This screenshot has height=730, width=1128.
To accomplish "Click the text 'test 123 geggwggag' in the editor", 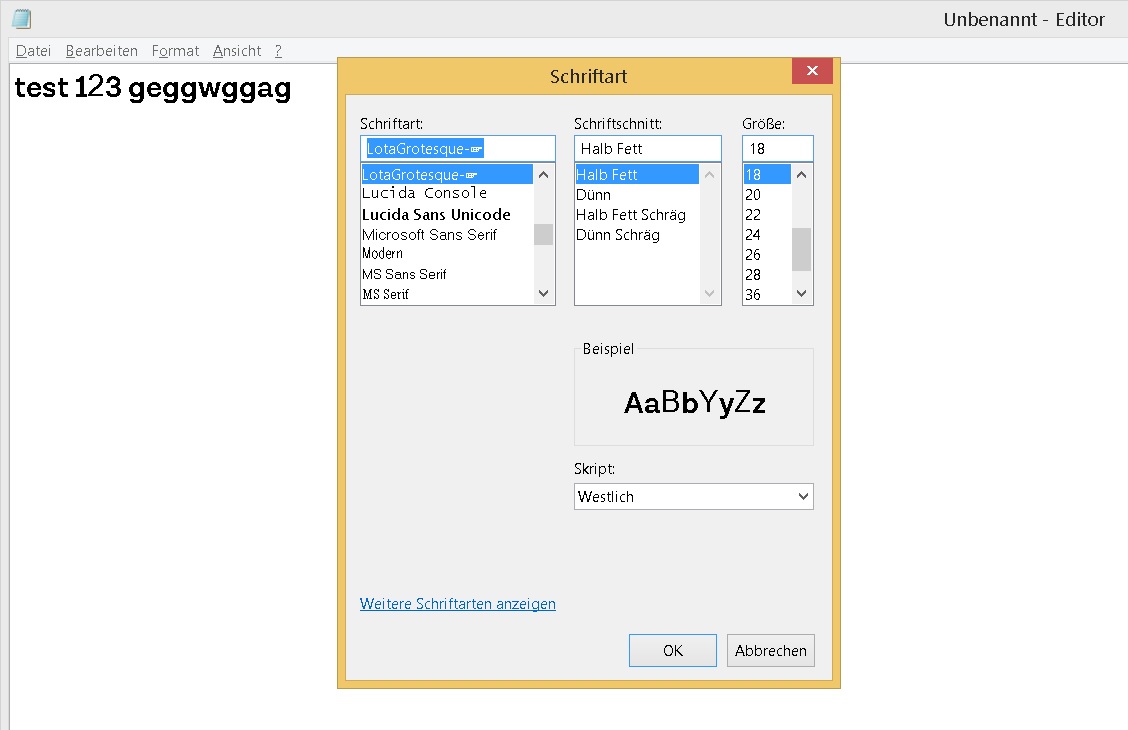I will (153, 88).
